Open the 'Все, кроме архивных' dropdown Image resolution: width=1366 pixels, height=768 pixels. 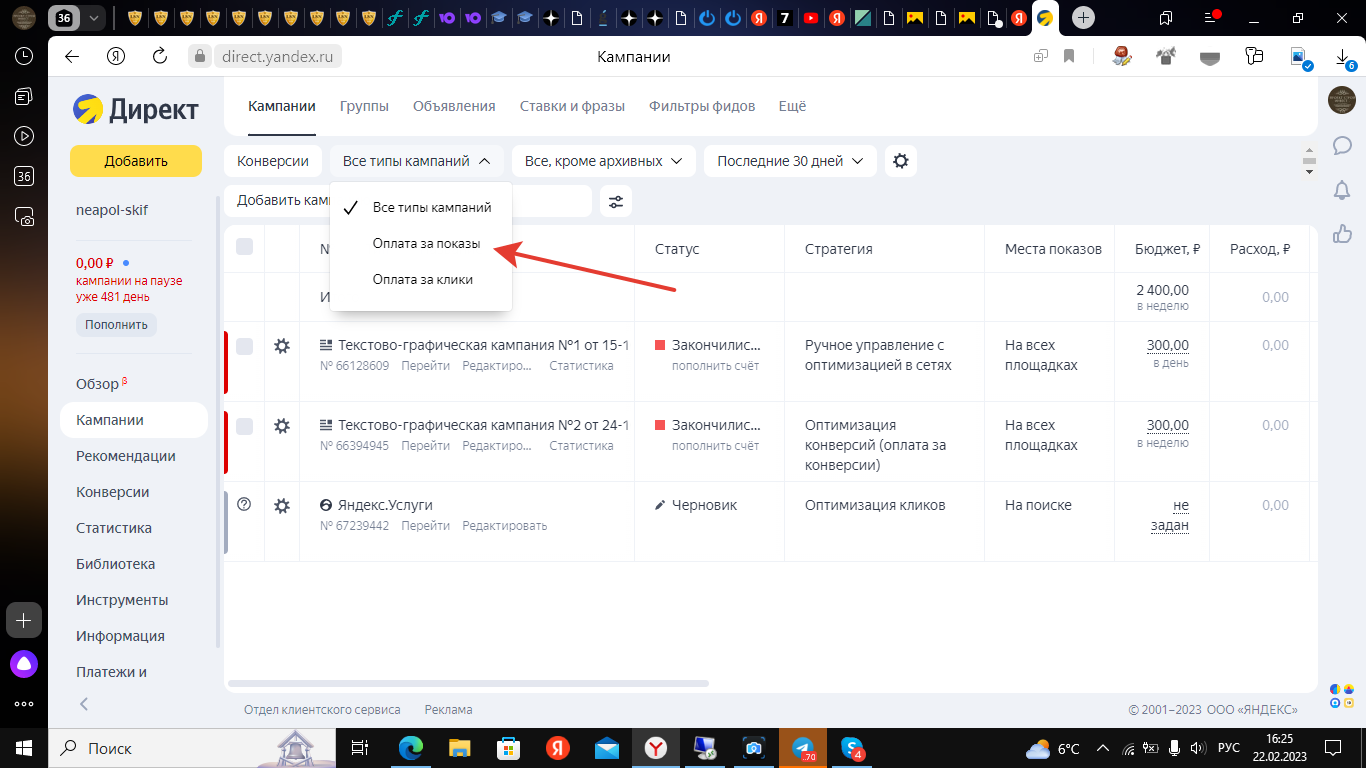point(603,160)
